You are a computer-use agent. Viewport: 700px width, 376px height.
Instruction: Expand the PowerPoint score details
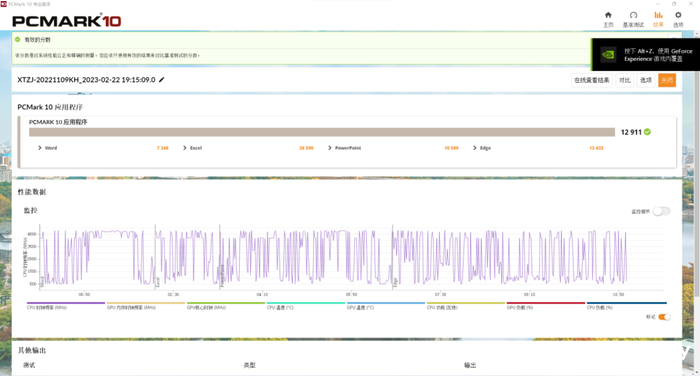tap(330, 148)
